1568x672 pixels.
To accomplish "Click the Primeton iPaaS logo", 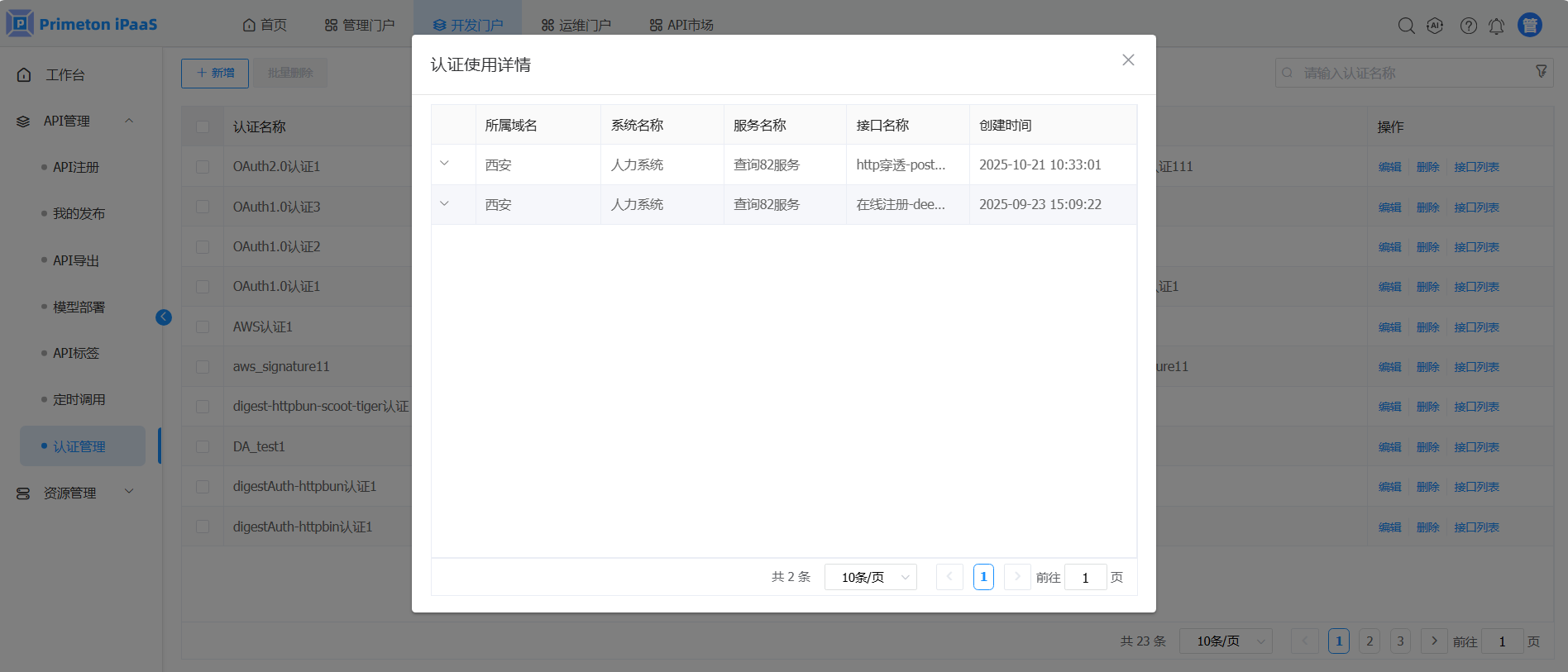I will [82, 24].
